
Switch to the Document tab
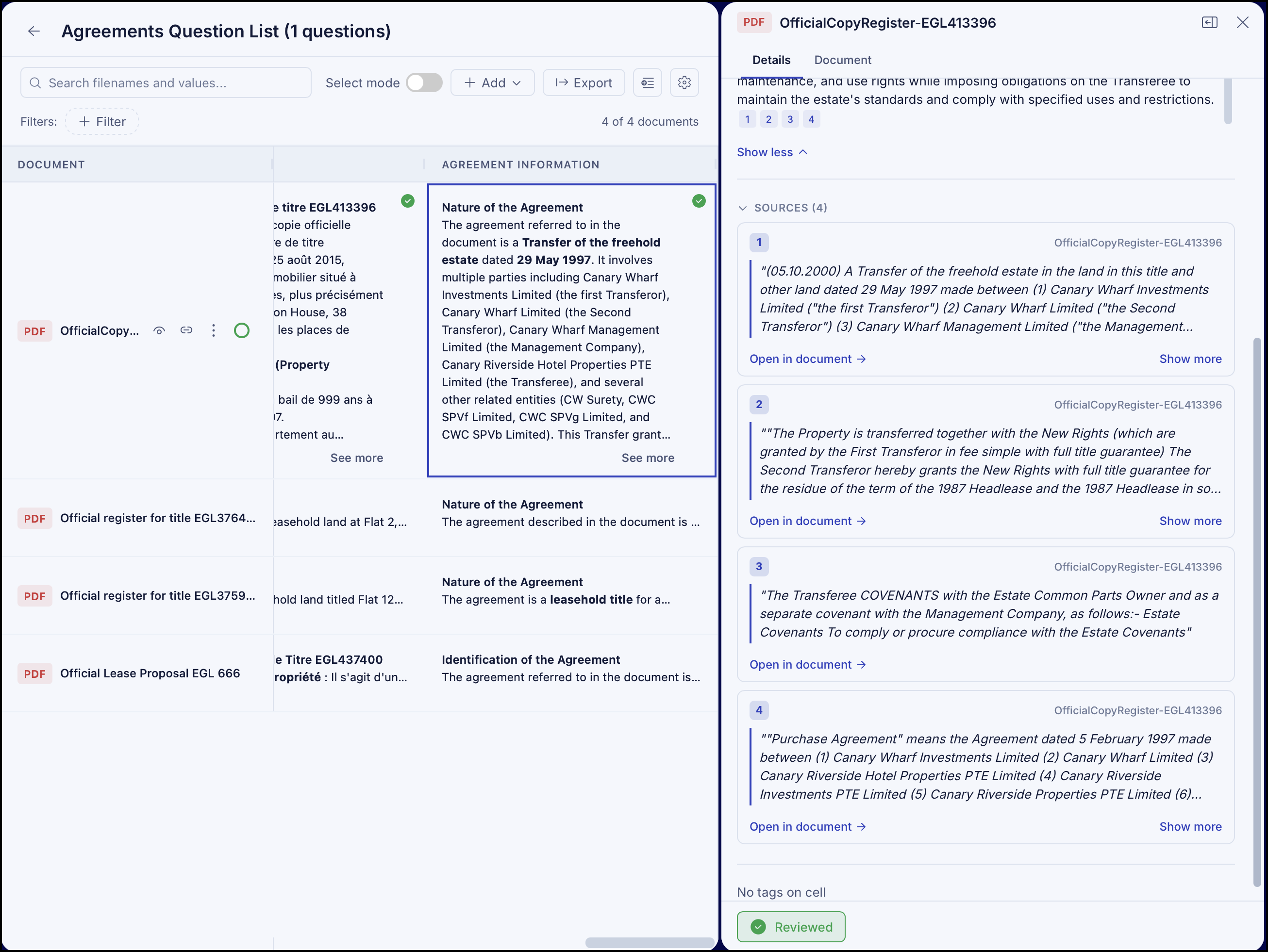point(843,60)
